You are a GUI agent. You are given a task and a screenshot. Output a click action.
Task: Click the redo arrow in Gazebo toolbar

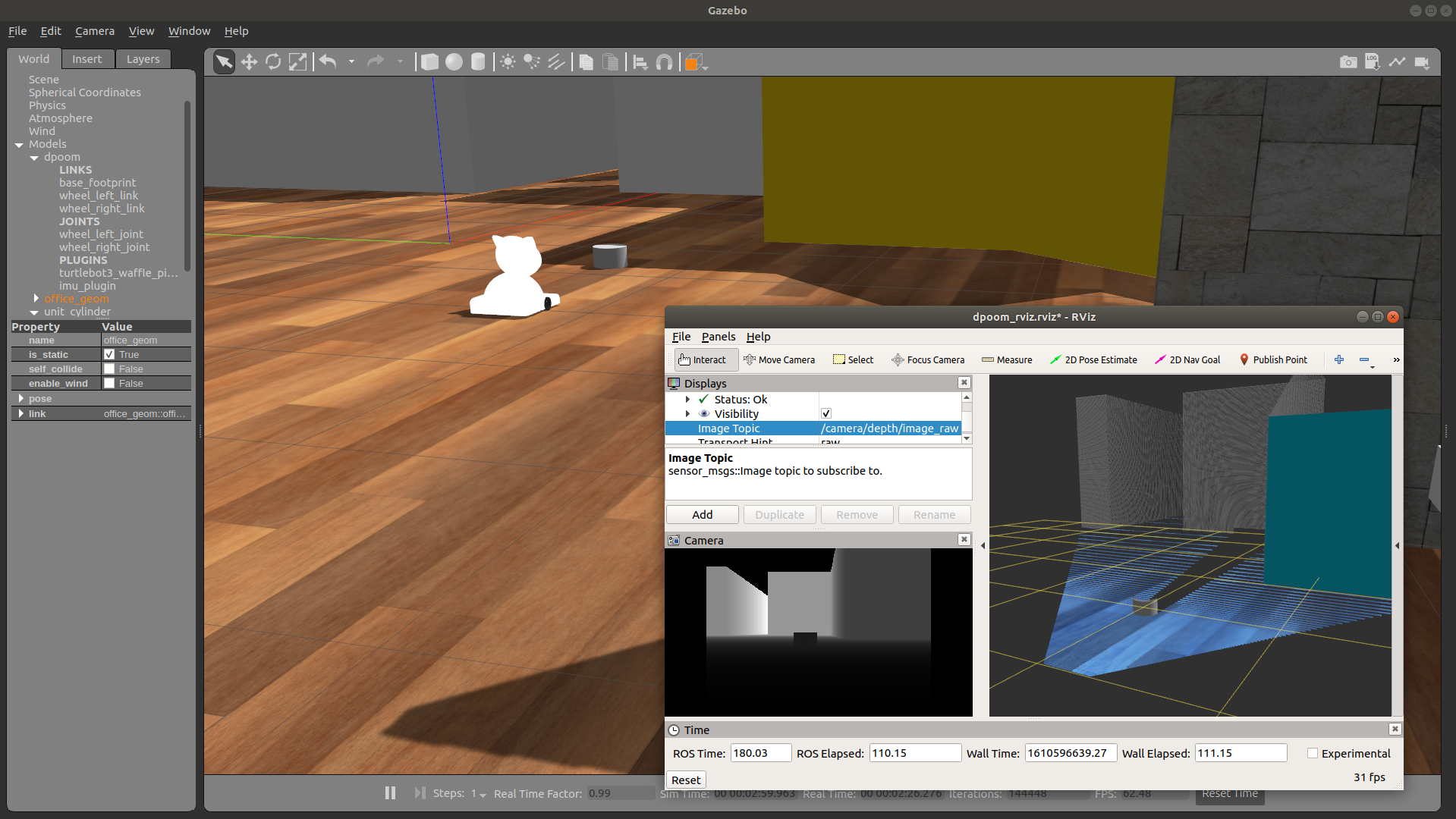(376, 62)
